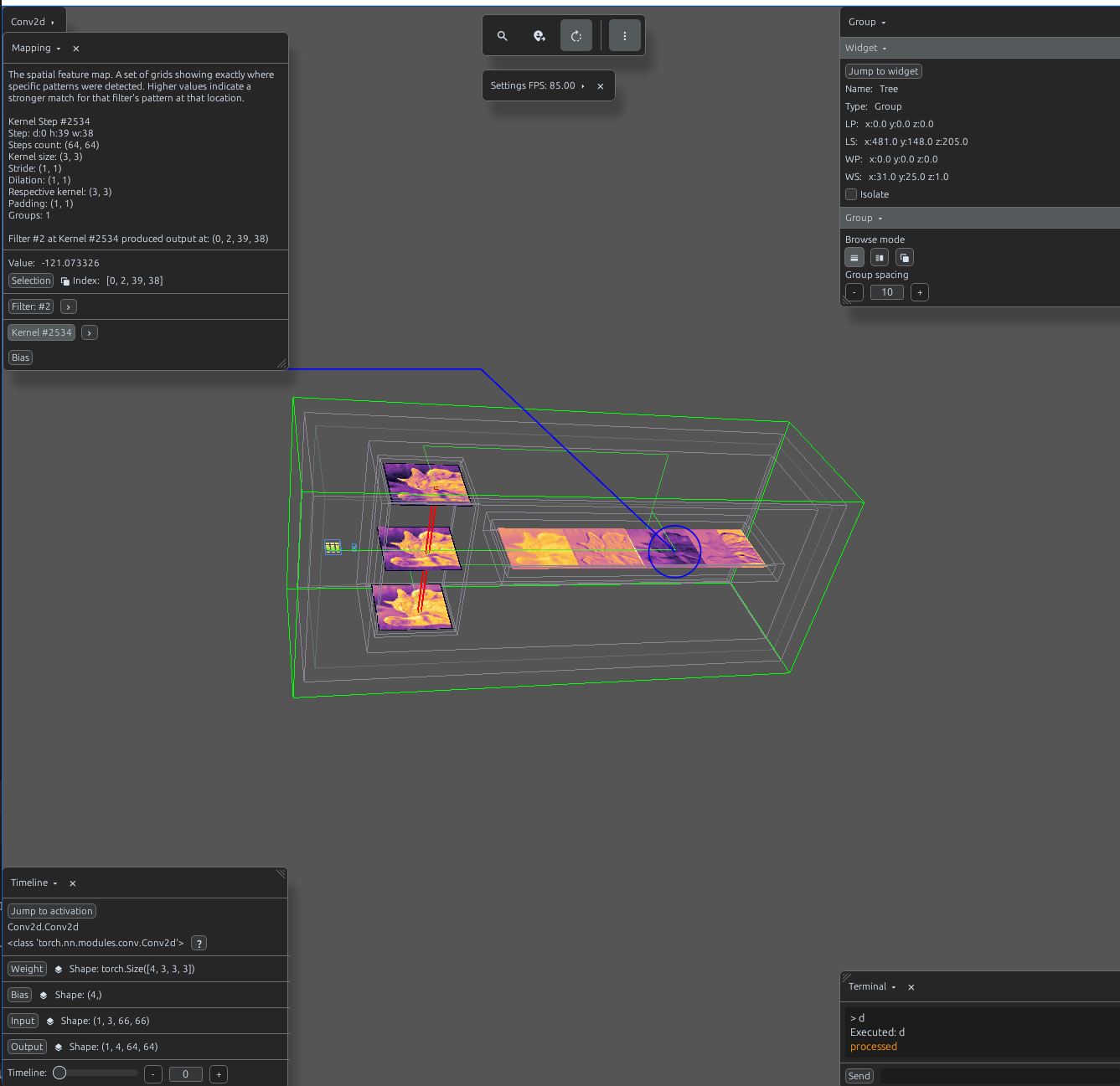The image size is (1120, 1086).
Task: Expand the Settings FPS panel arrow
Action: pyautogui.click(x=582, y=86)
